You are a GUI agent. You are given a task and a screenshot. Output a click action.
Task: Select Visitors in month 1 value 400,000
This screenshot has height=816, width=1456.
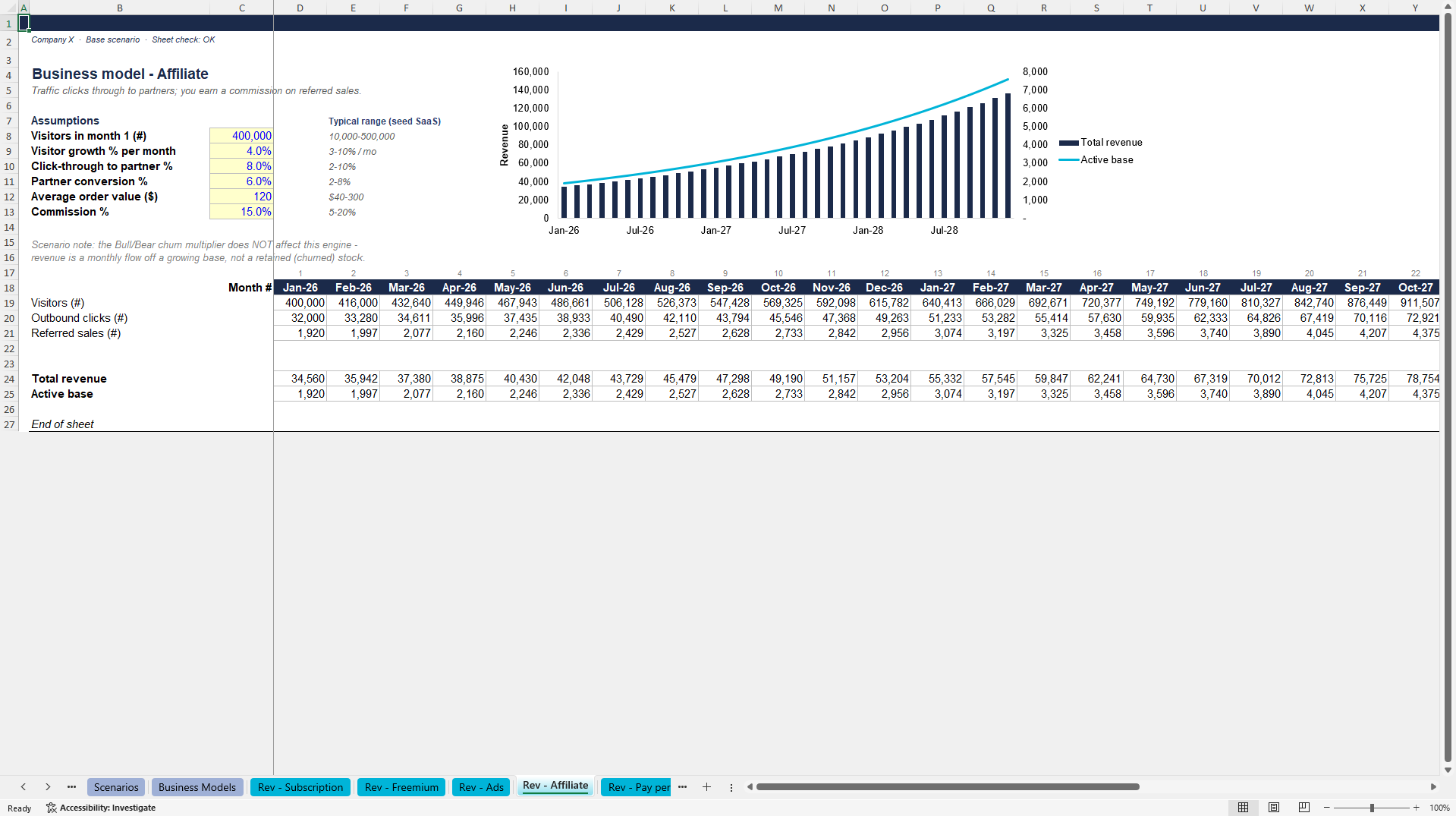241,136
